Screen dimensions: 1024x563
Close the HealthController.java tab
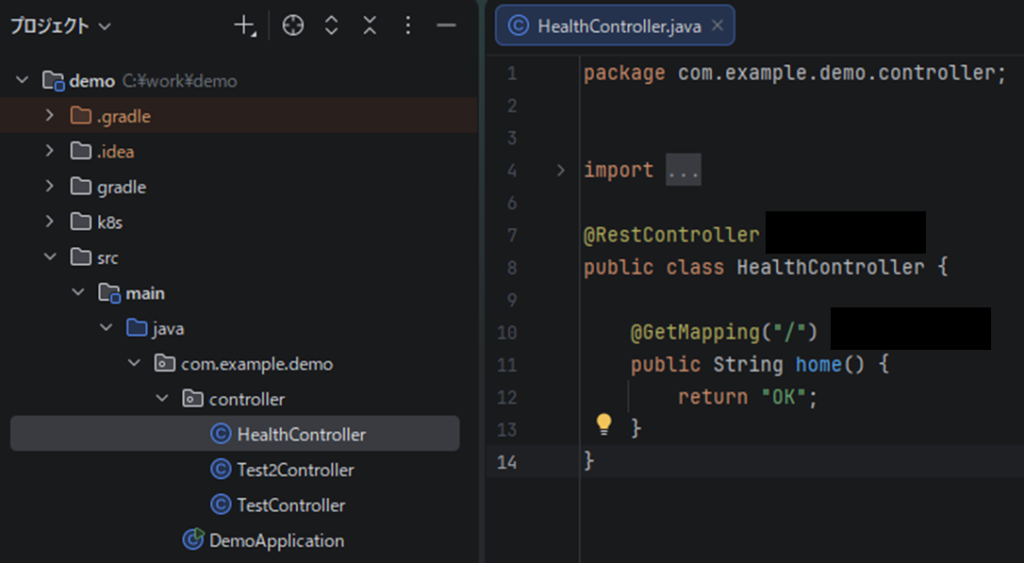click(717, 27)
